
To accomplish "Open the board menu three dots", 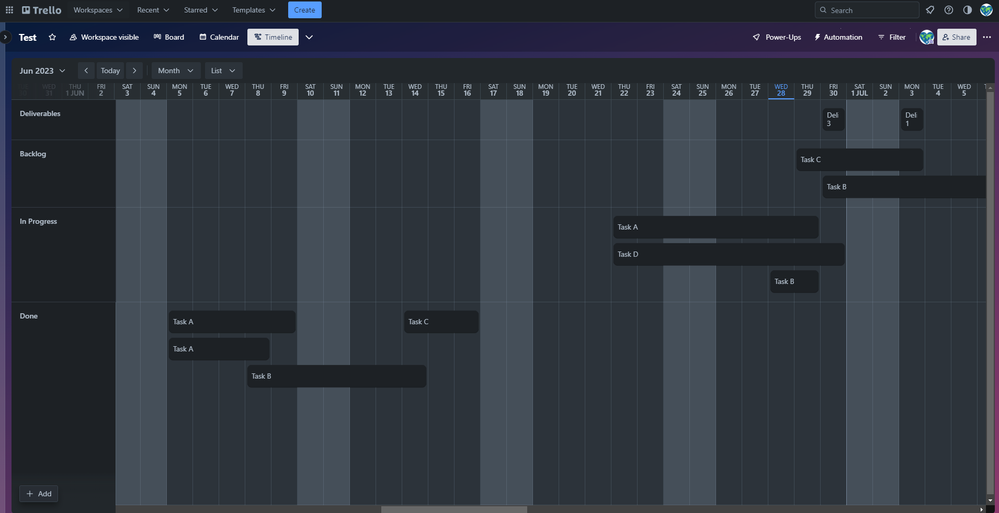I will click(987, 37).
